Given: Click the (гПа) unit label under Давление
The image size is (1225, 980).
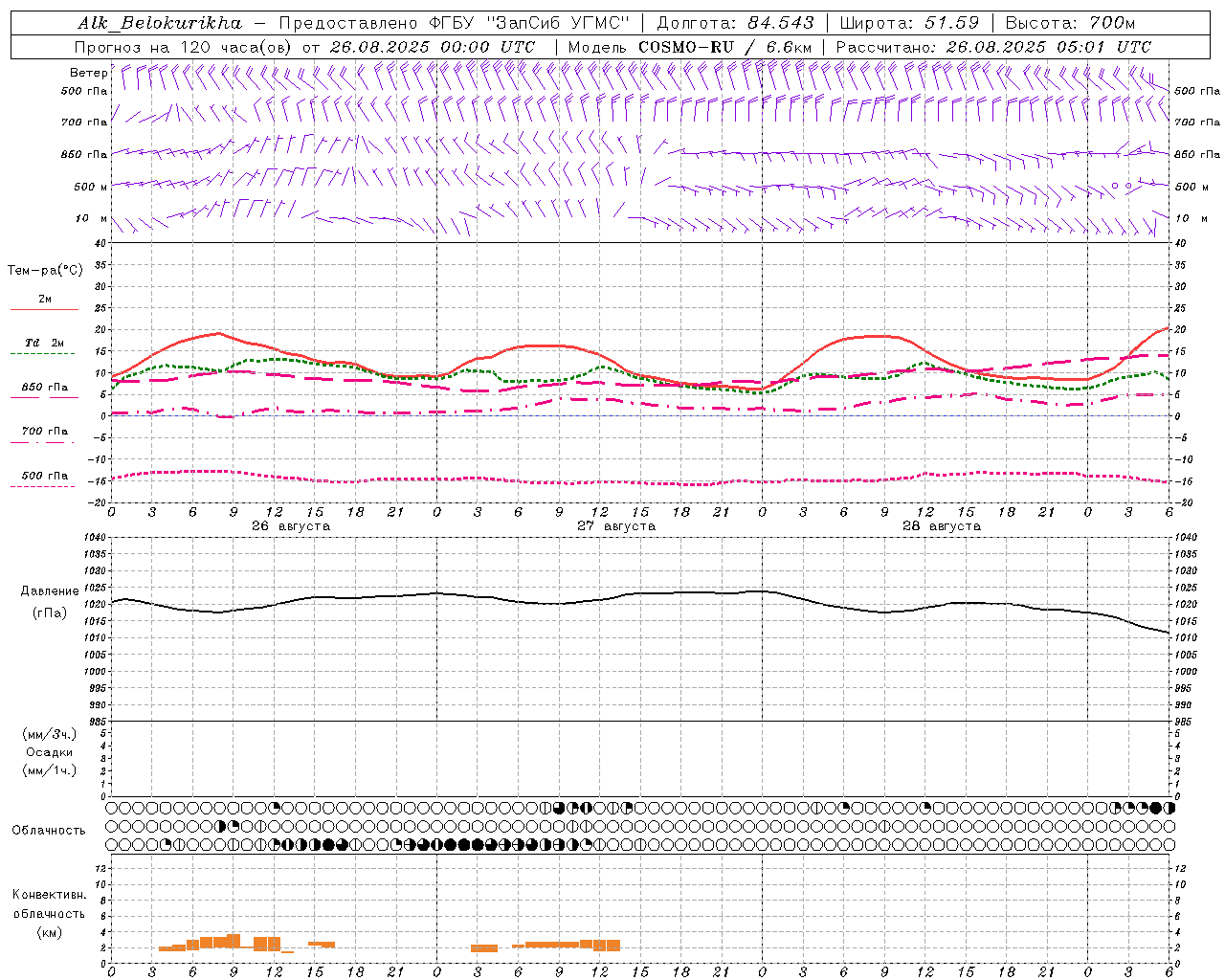Looking at the screenshot, I should pyautogui.click(x=50, y=613).
